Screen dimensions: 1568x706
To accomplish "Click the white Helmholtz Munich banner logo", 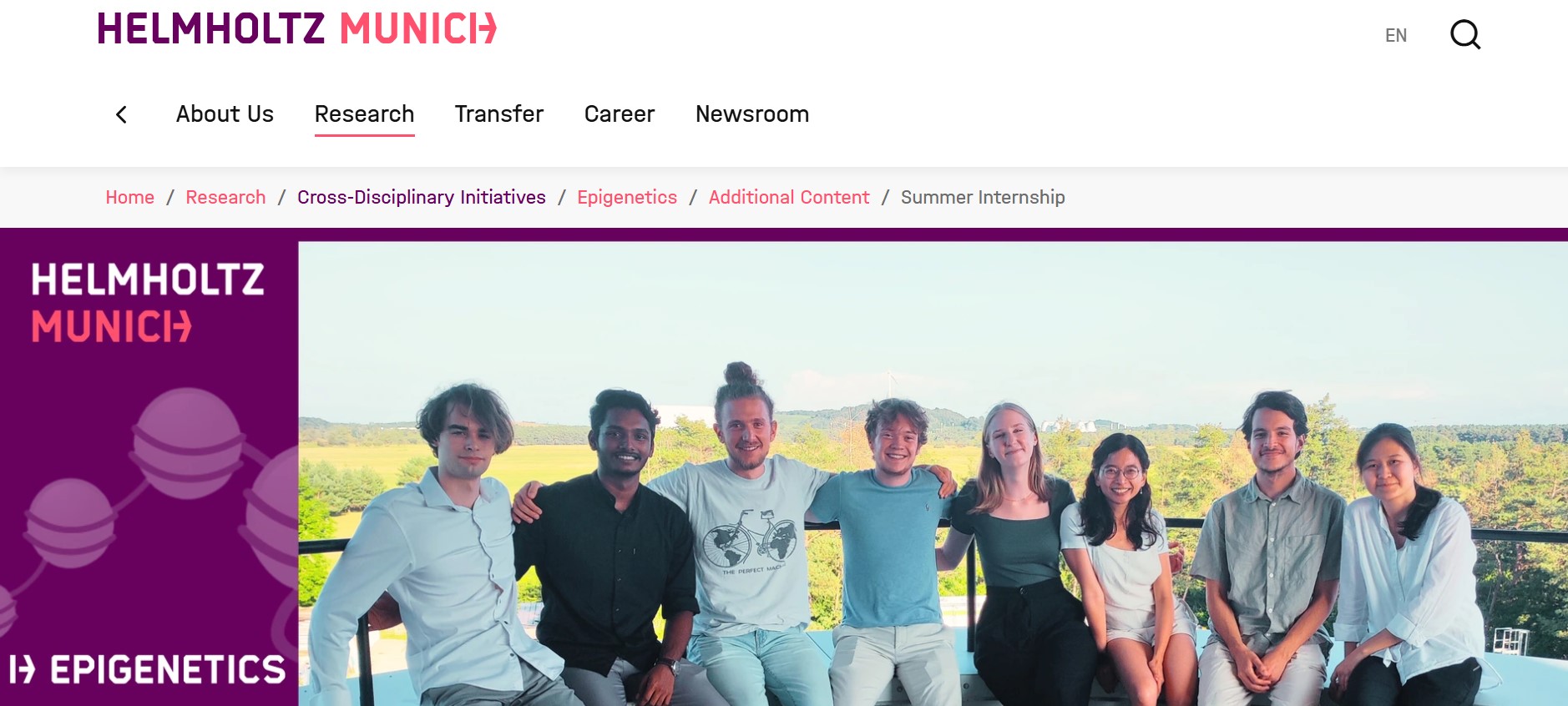I will coord(148,302).
